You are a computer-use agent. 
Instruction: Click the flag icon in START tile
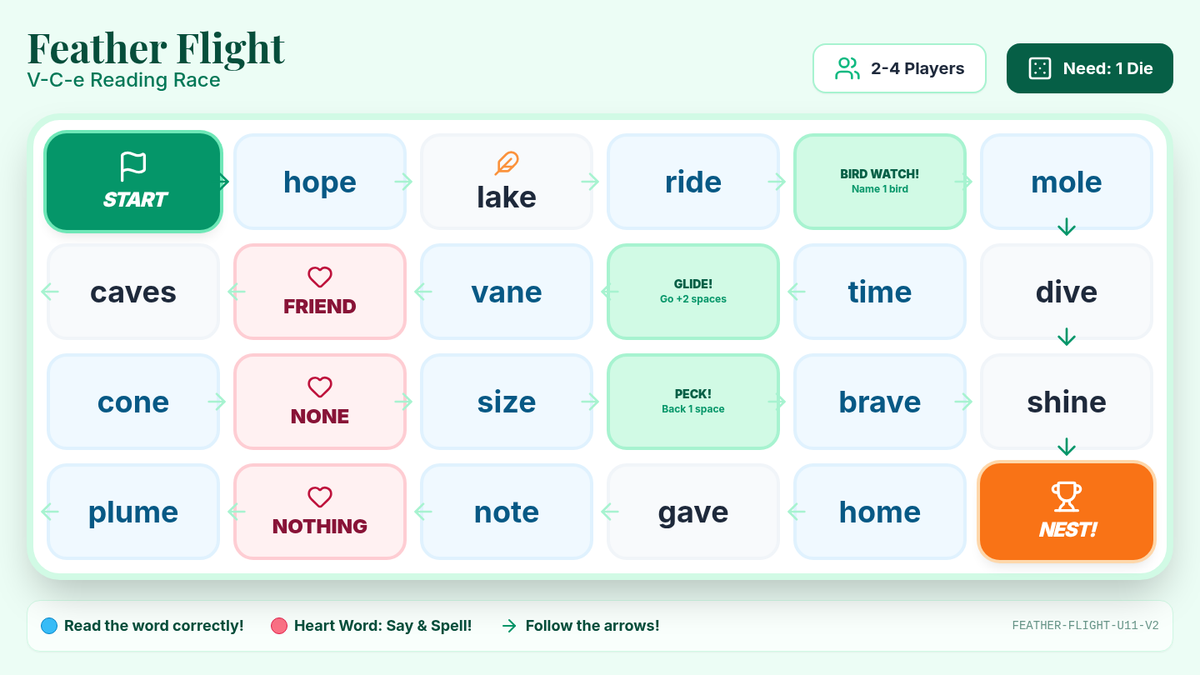133,165
